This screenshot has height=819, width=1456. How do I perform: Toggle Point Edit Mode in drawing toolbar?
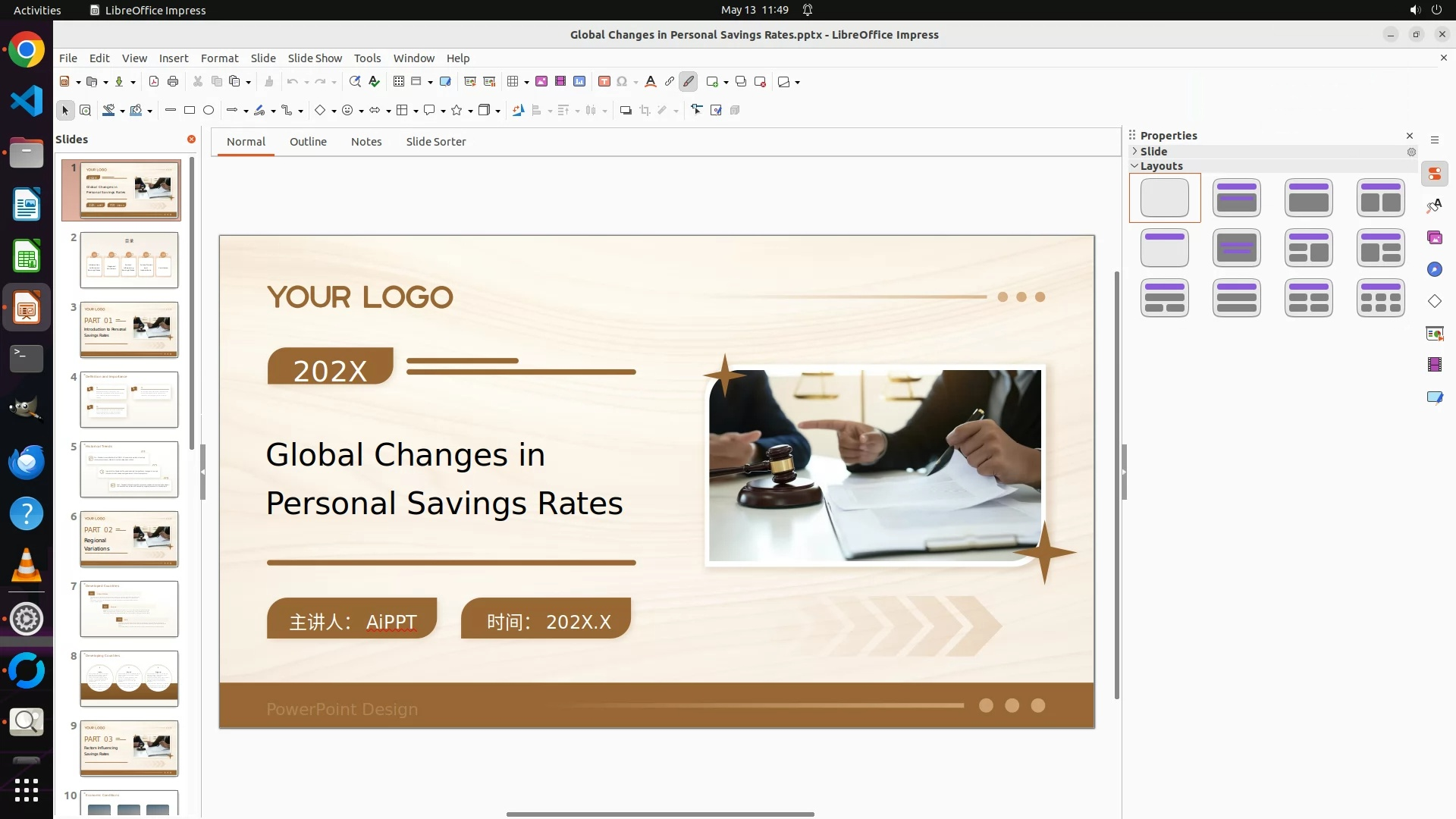pyautogui.click(x=697, y=111)
